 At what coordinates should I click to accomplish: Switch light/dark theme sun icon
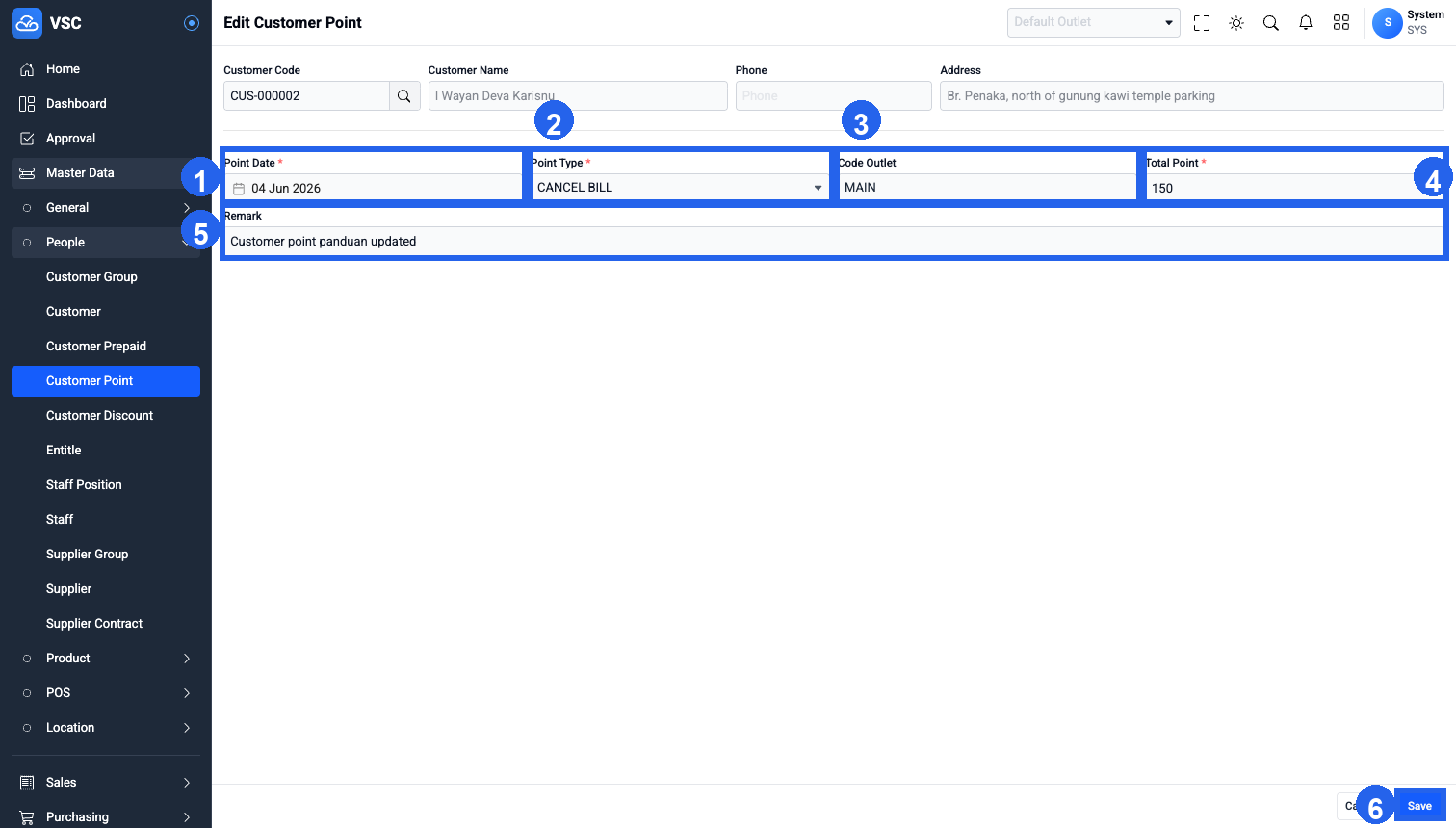coord(1236,23)
